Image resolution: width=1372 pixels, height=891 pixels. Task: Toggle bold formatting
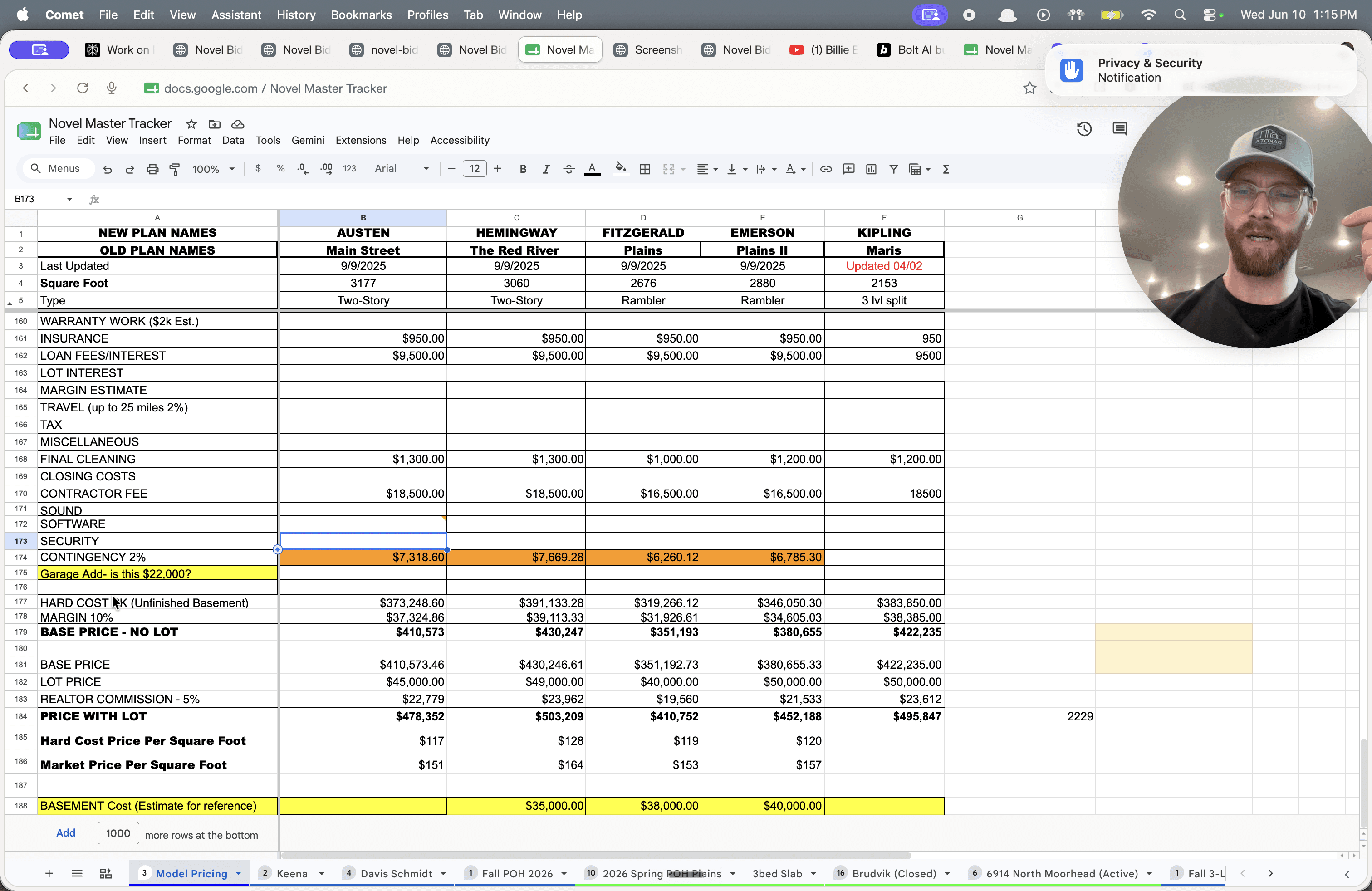(523, 169)
